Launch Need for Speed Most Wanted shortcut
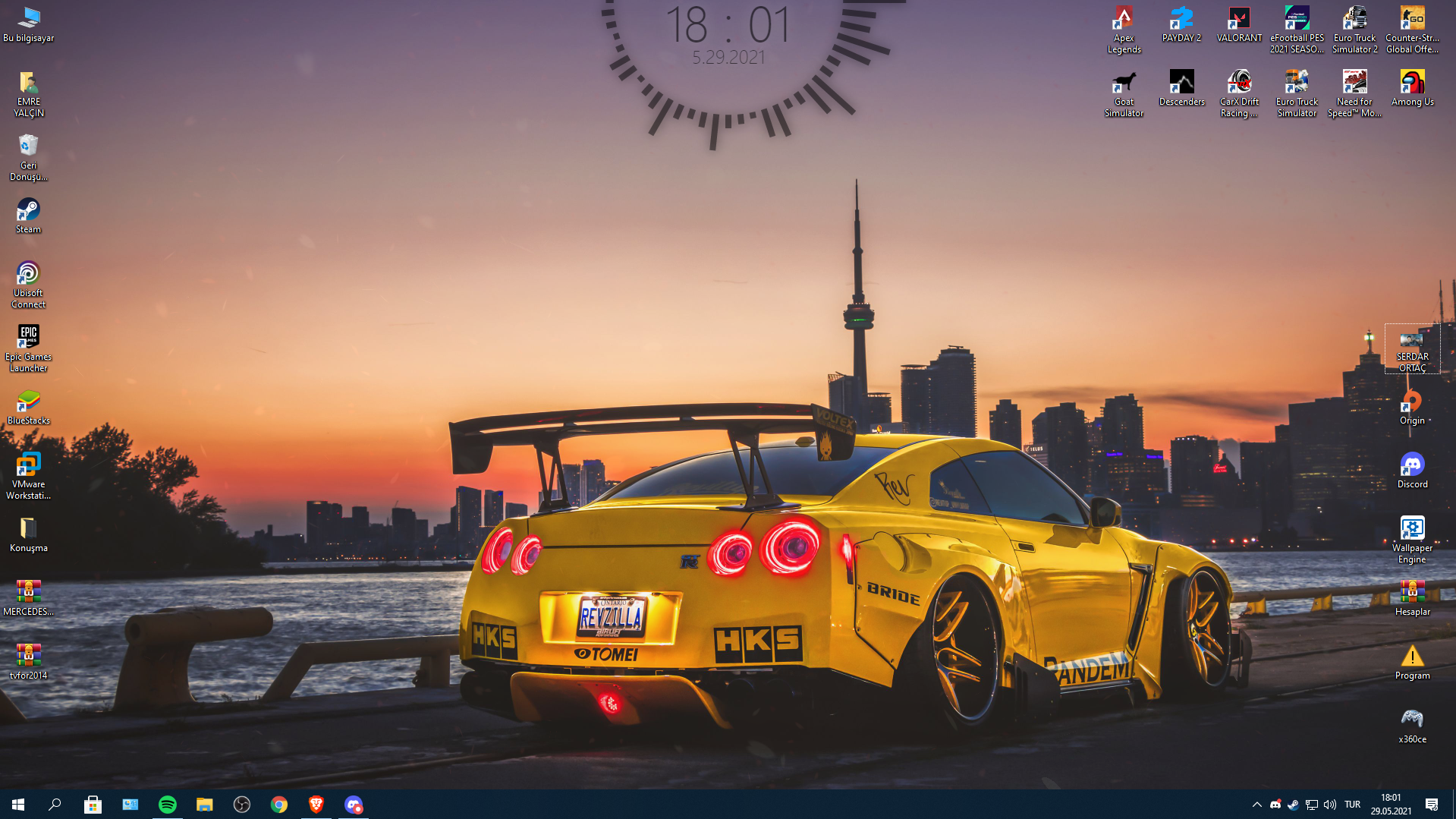This screenshot has height=819, width=1456. click(1354, 94)
